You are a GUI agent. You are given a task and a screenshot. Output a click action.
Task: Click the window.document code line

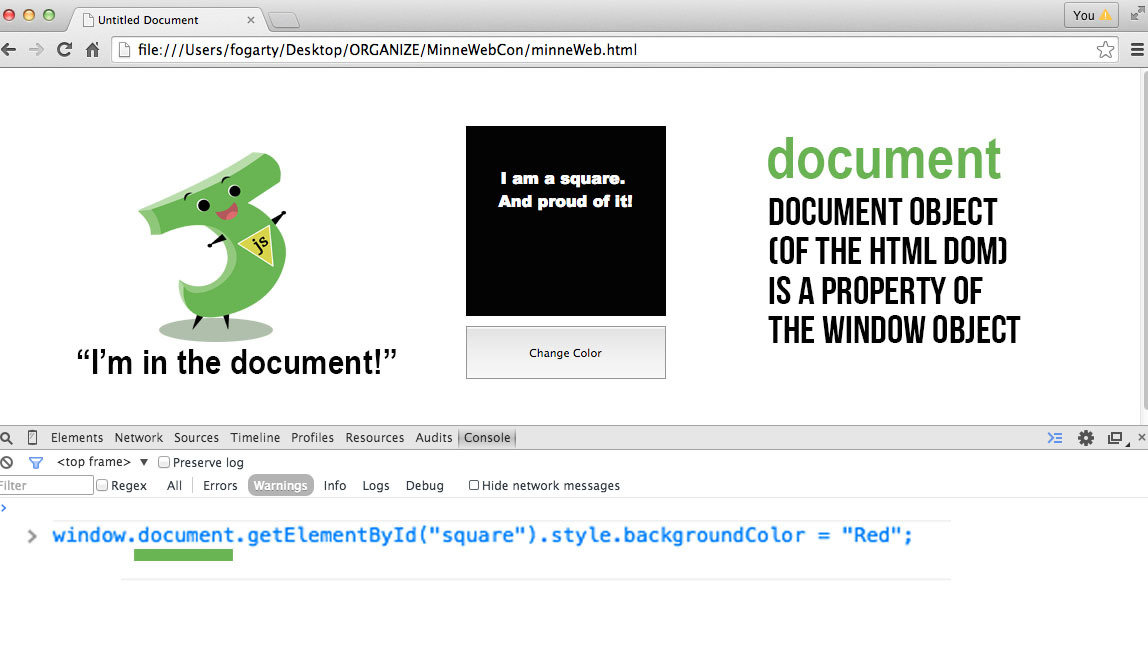[482, 535]
